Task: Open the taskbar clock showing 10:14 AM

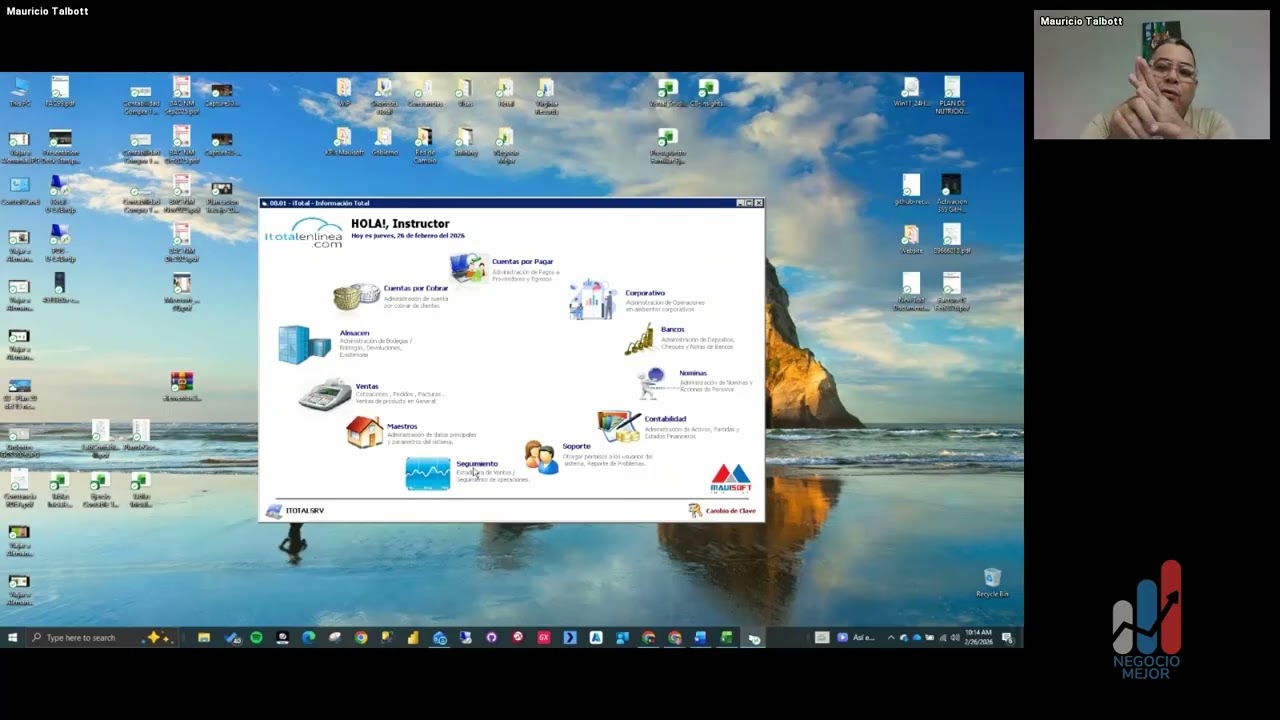Action: pos(978,637)
